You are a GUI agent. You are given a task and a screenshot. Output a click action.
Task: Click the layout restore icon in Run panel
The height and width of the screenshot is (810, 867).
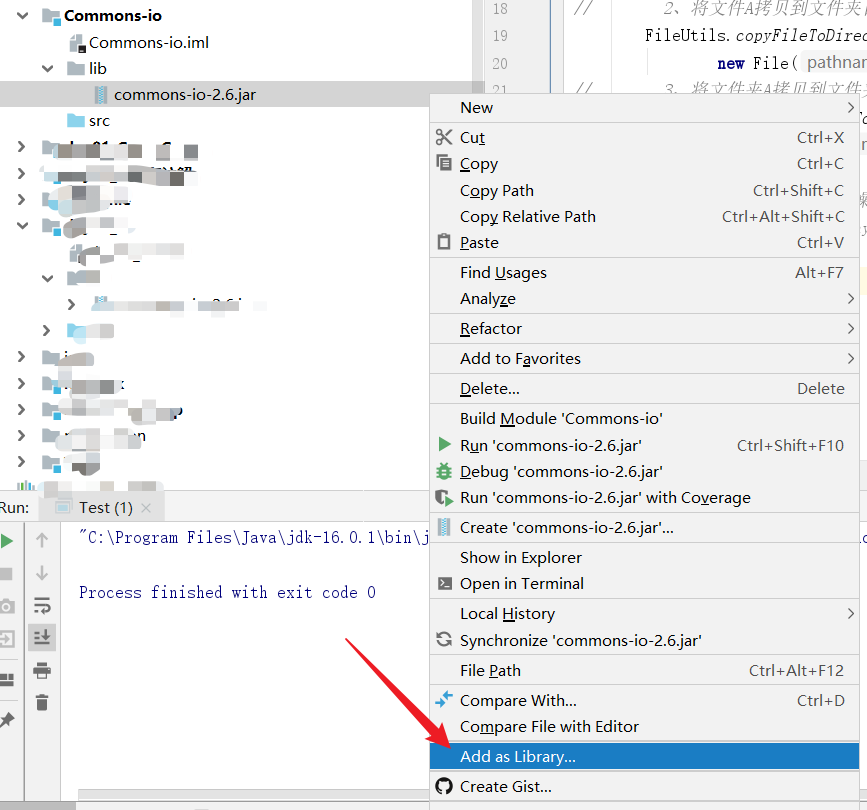[7, 680]
